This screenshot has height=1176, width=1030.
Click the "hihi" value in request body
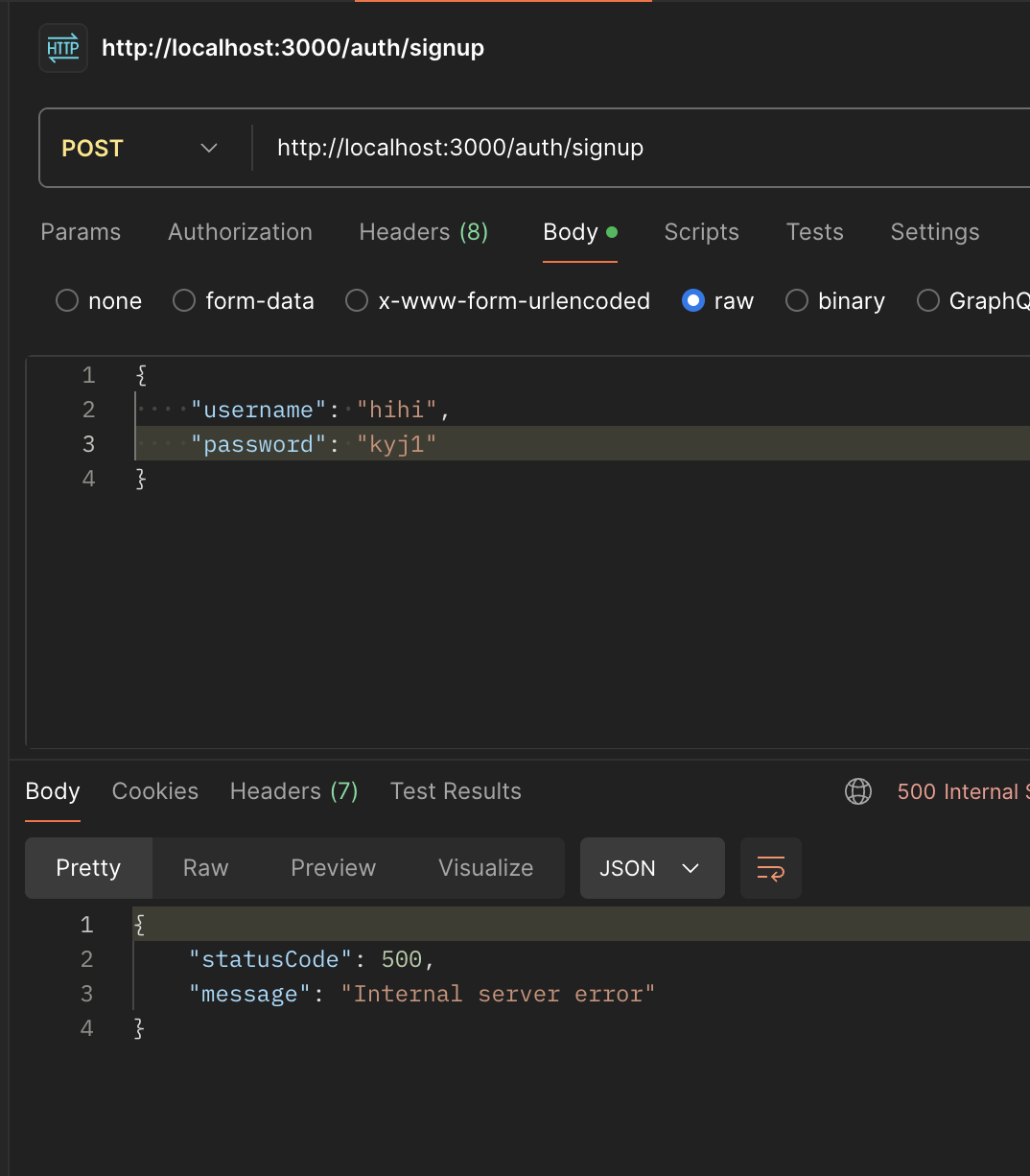tap(397, 410)
